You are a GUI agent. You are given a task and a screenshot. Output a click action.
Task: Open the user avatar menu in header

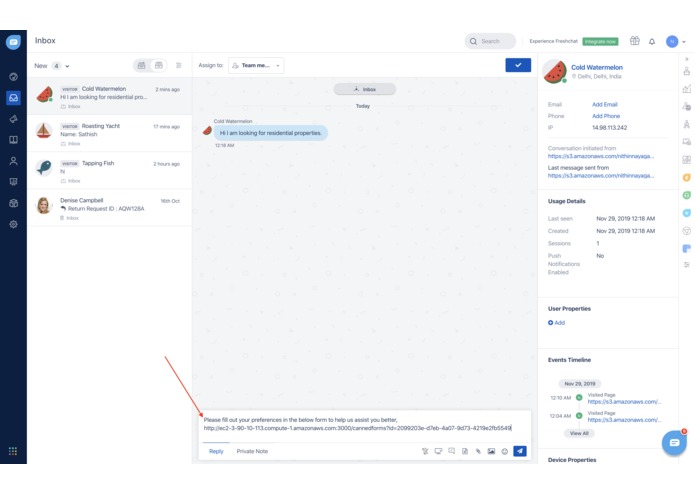click(x=675, y=42)
